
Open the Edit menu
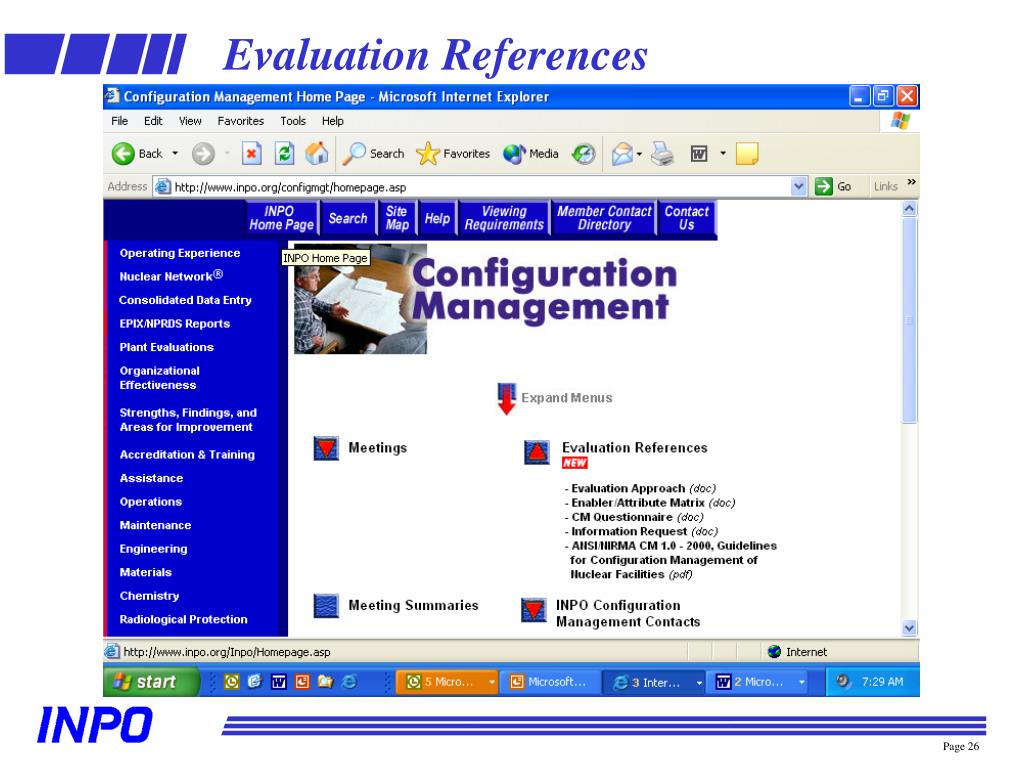153,121
